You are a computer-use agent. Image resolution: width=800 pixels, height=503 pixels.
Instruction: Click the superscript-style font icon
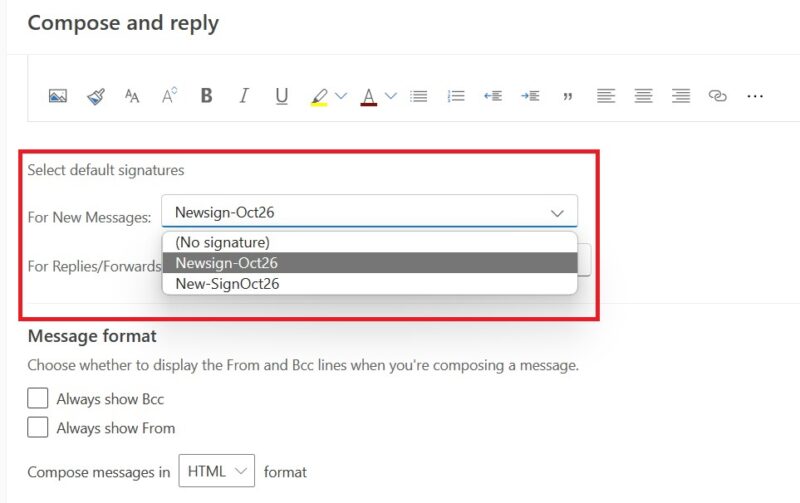(169, 95)
